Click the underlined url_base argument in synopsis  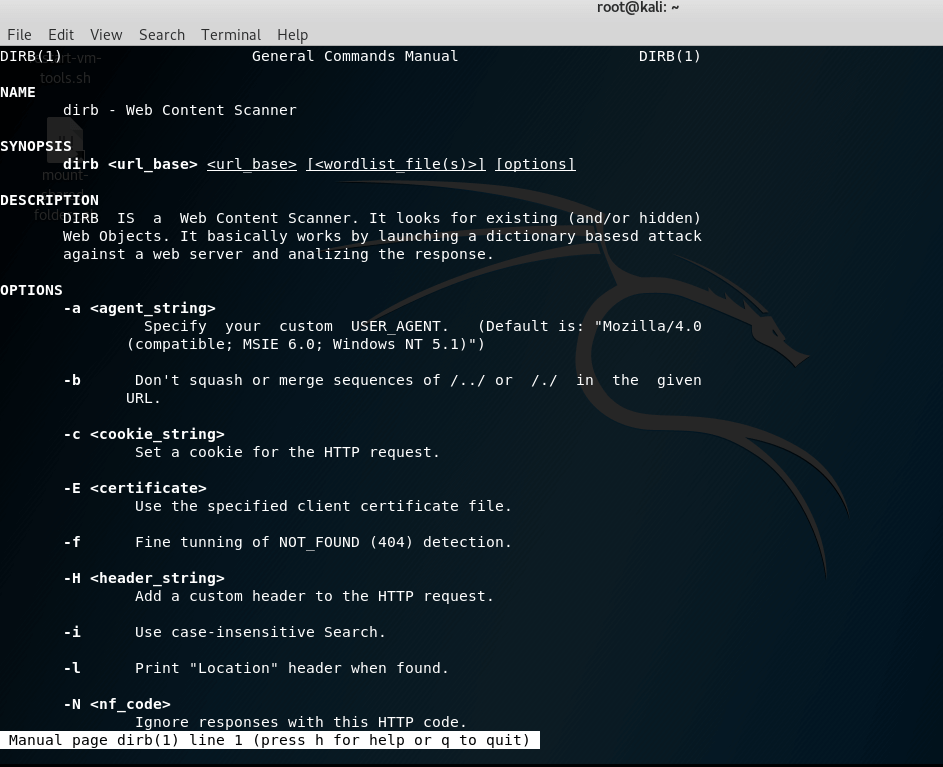[x=252, y=164]
